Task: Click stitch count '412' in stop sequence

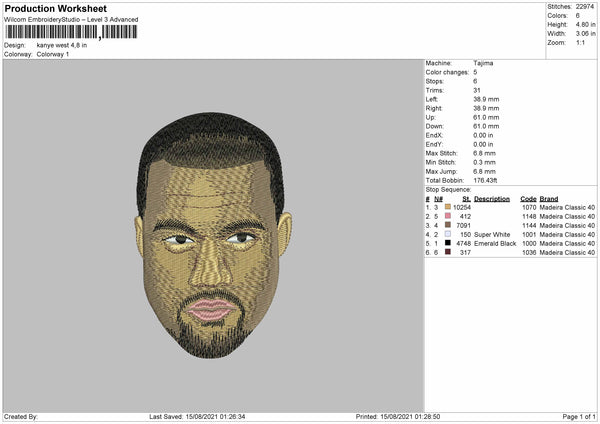Action: (465, 217)
